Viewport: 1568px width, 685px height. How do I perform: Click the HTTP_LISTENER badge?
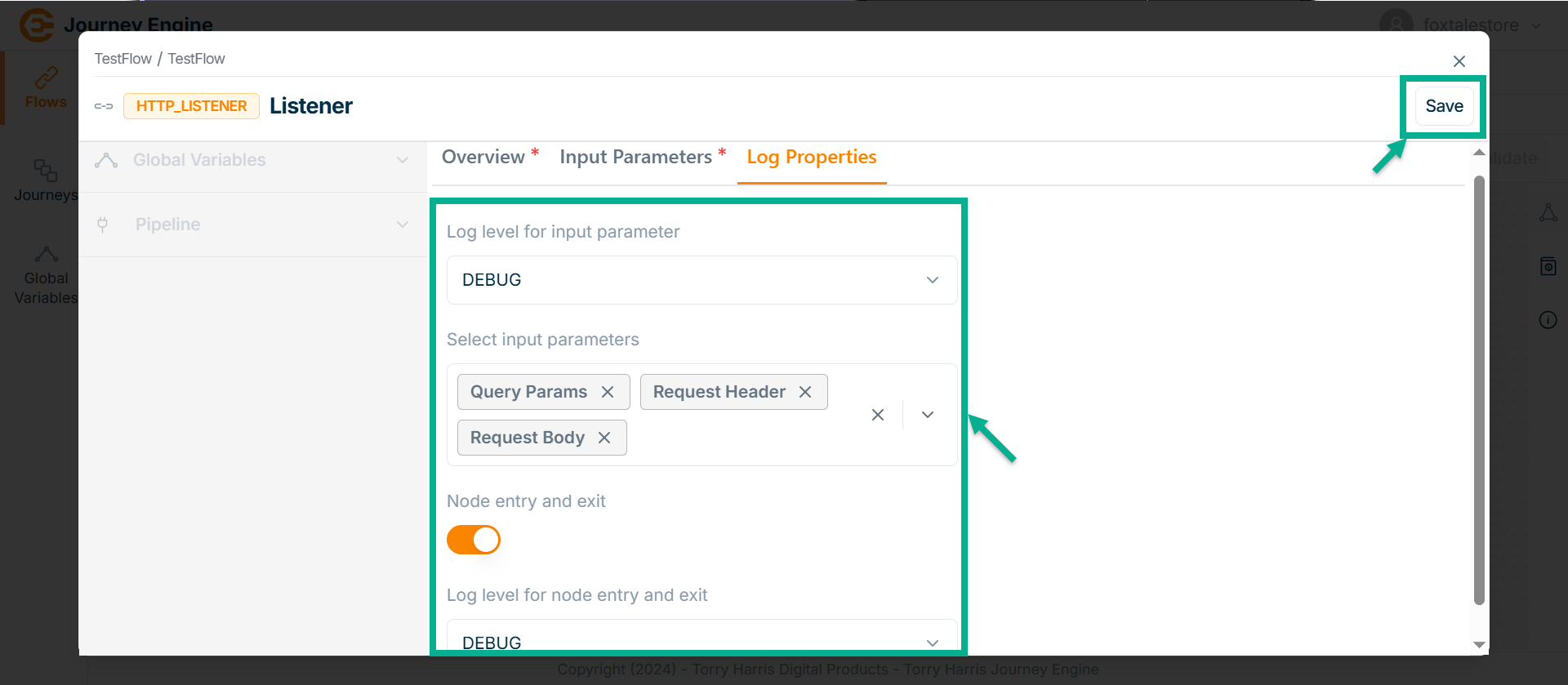[x=191, y=106]
